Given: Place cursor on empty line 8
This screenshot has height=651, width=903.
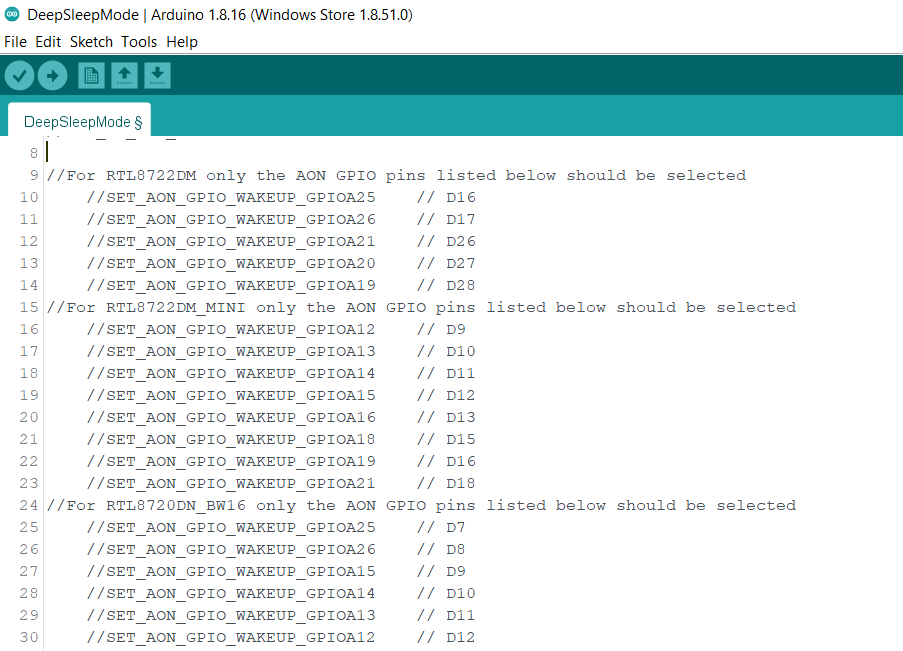Looking at the screenshot, I should coord(473,153).
